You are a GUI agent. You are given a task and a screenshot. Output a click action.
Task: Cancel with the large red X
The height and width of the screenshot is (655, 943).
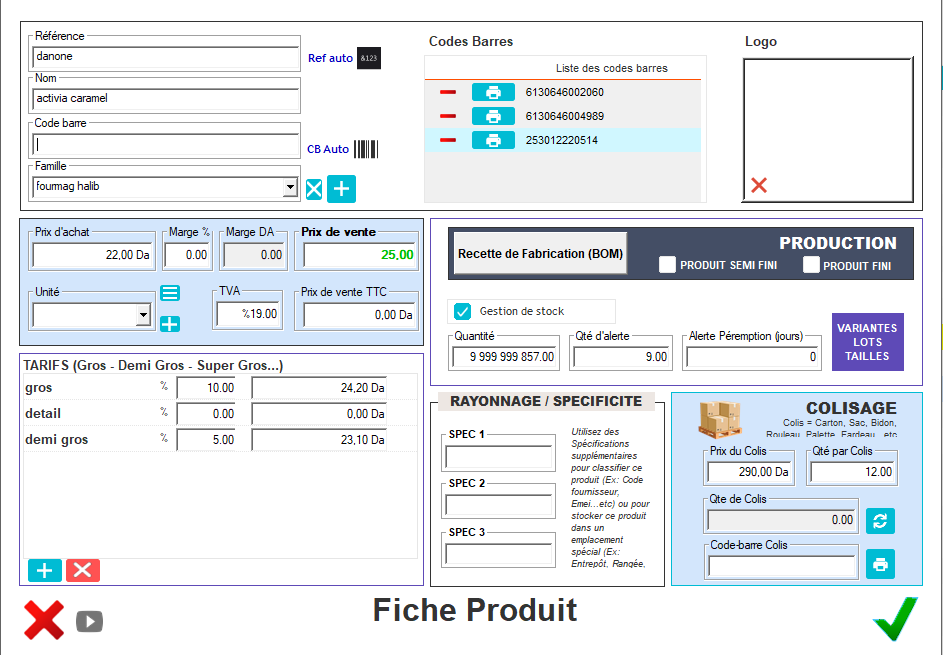click(x=44, y=620)
